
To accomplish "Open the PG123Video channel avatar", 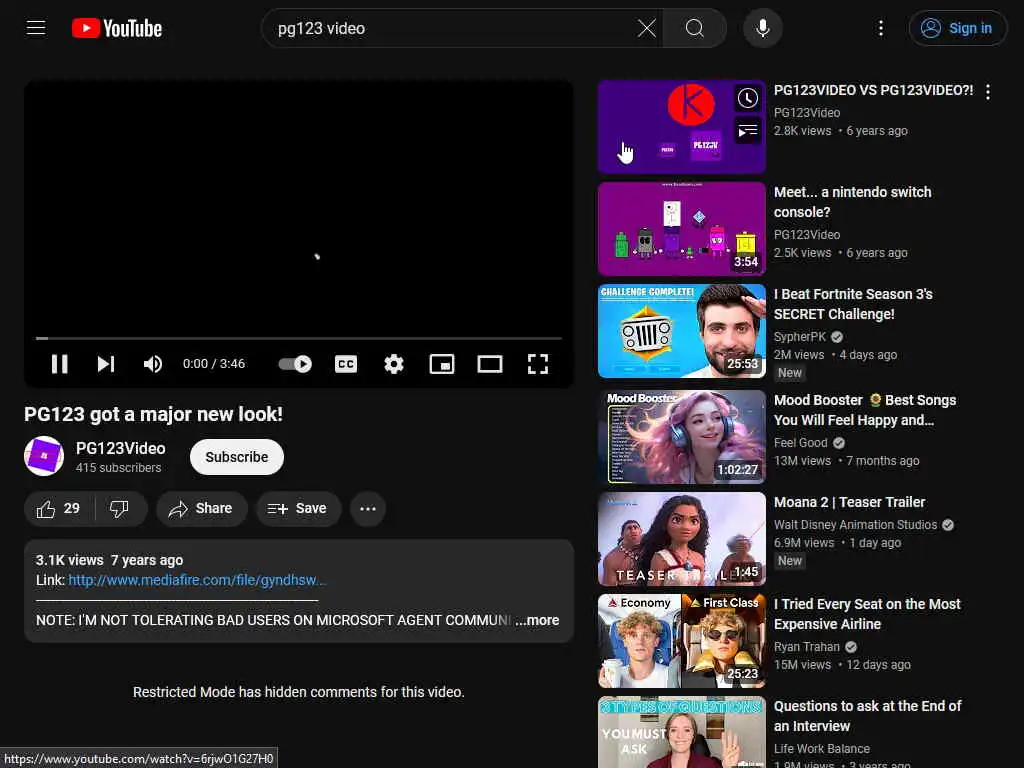I will point(44,456).
